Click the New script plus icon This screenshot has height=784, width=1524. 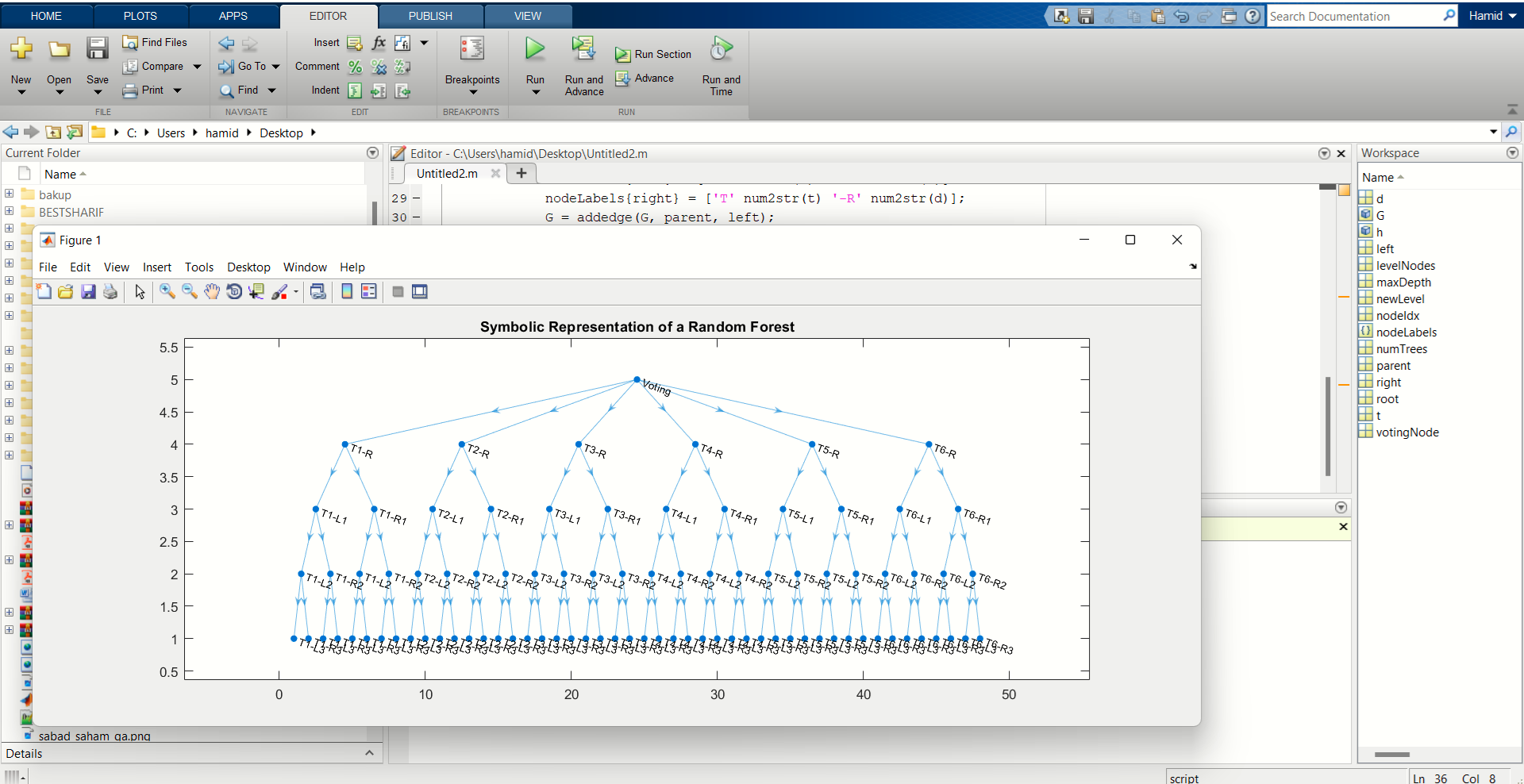coord(21,49)
